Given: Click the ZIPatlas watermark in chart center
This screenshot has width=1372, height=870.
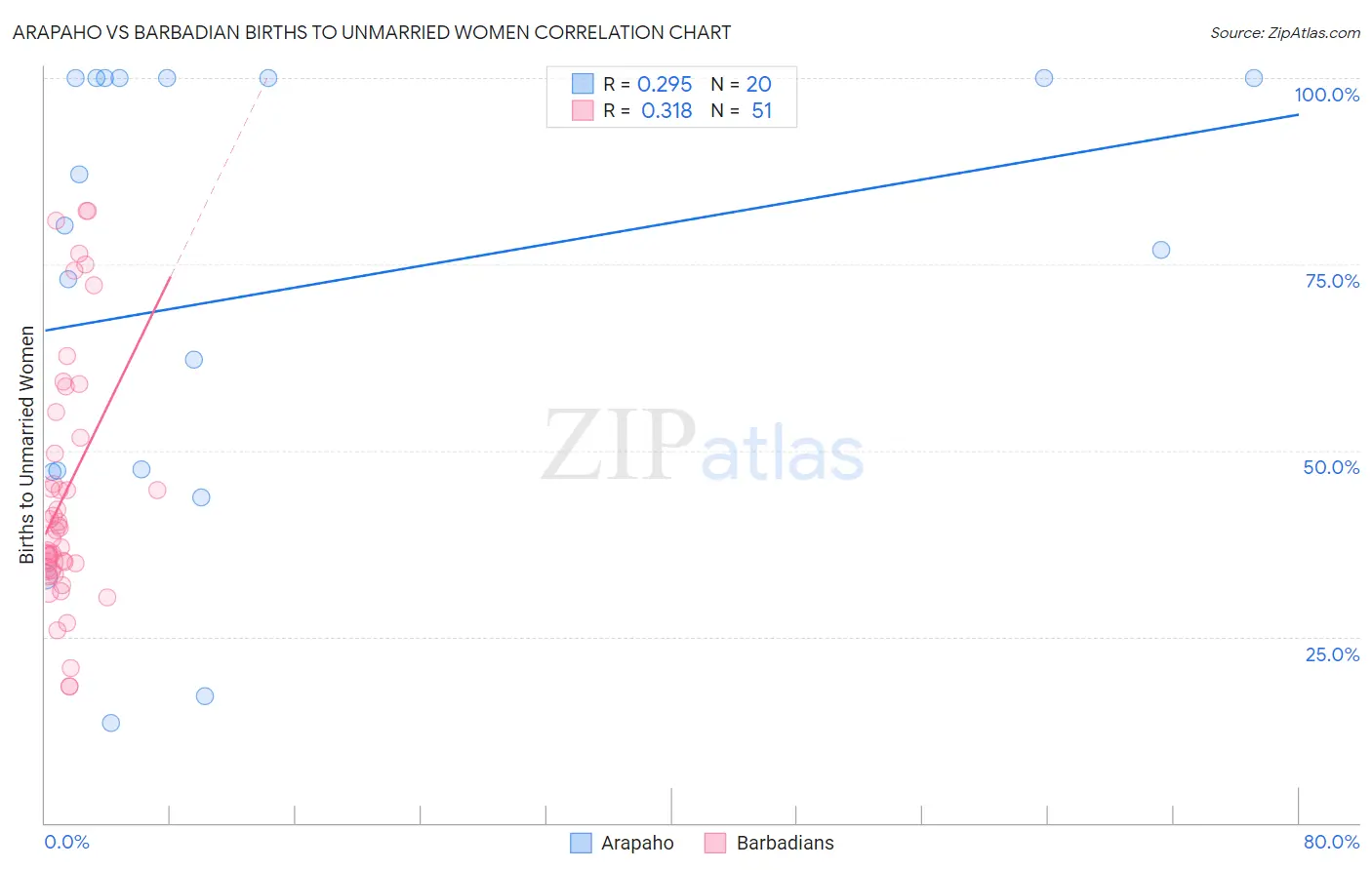Looking at the screenshot, I should coord(703,447).
